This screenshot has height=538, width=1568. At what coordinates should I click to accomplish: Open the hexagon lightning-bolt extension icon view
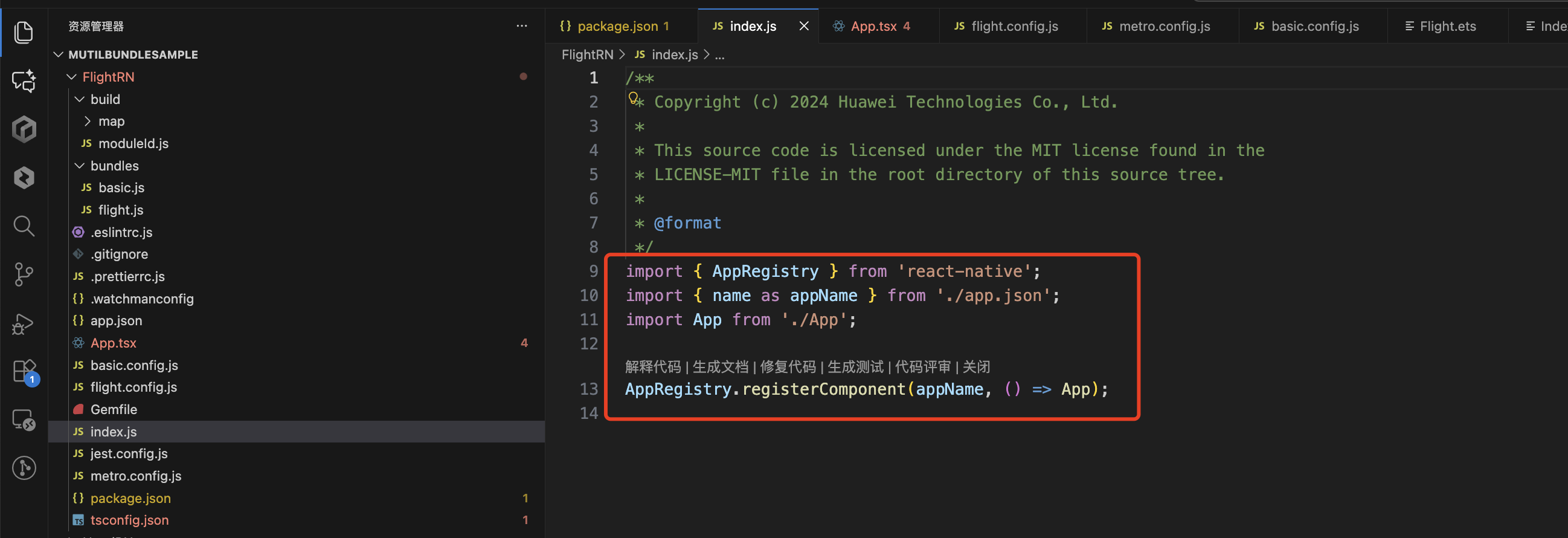click(24, 177)
